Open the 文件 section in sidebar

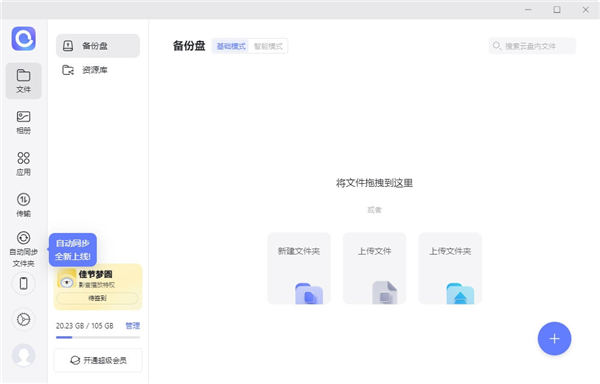[x=24, y=81]
